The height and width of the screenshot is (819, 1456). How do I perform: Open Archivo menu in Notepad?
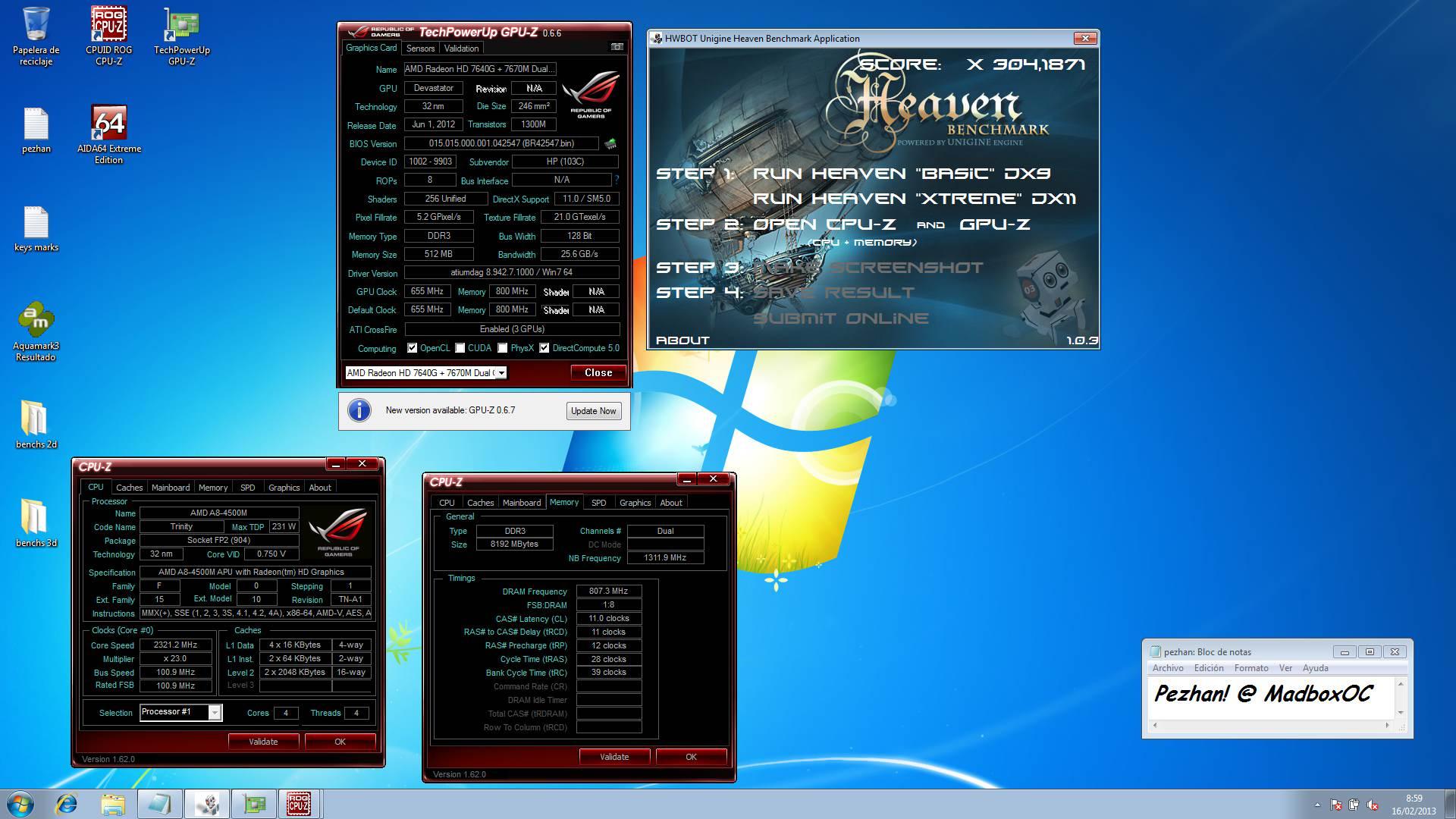(x=1168, y=668)
